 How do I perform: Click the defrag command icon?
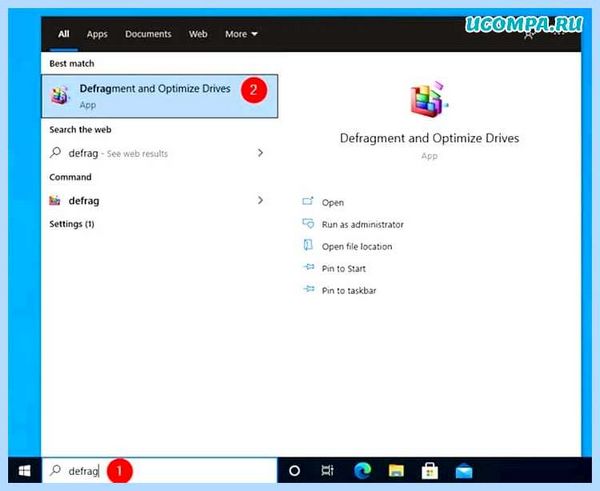pos(55,201)
